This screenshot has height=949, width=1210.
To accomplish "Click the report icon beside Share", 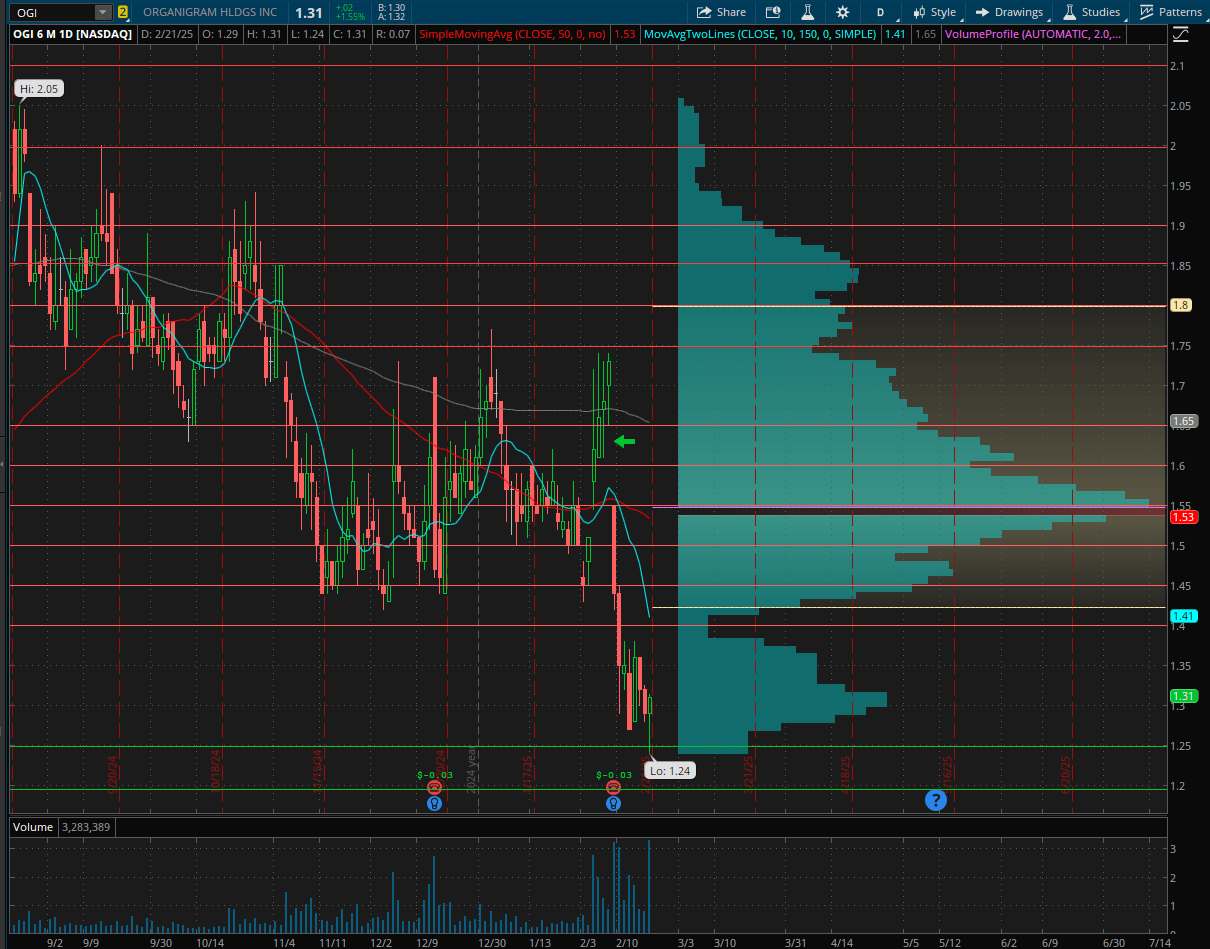I will [773, 12].
